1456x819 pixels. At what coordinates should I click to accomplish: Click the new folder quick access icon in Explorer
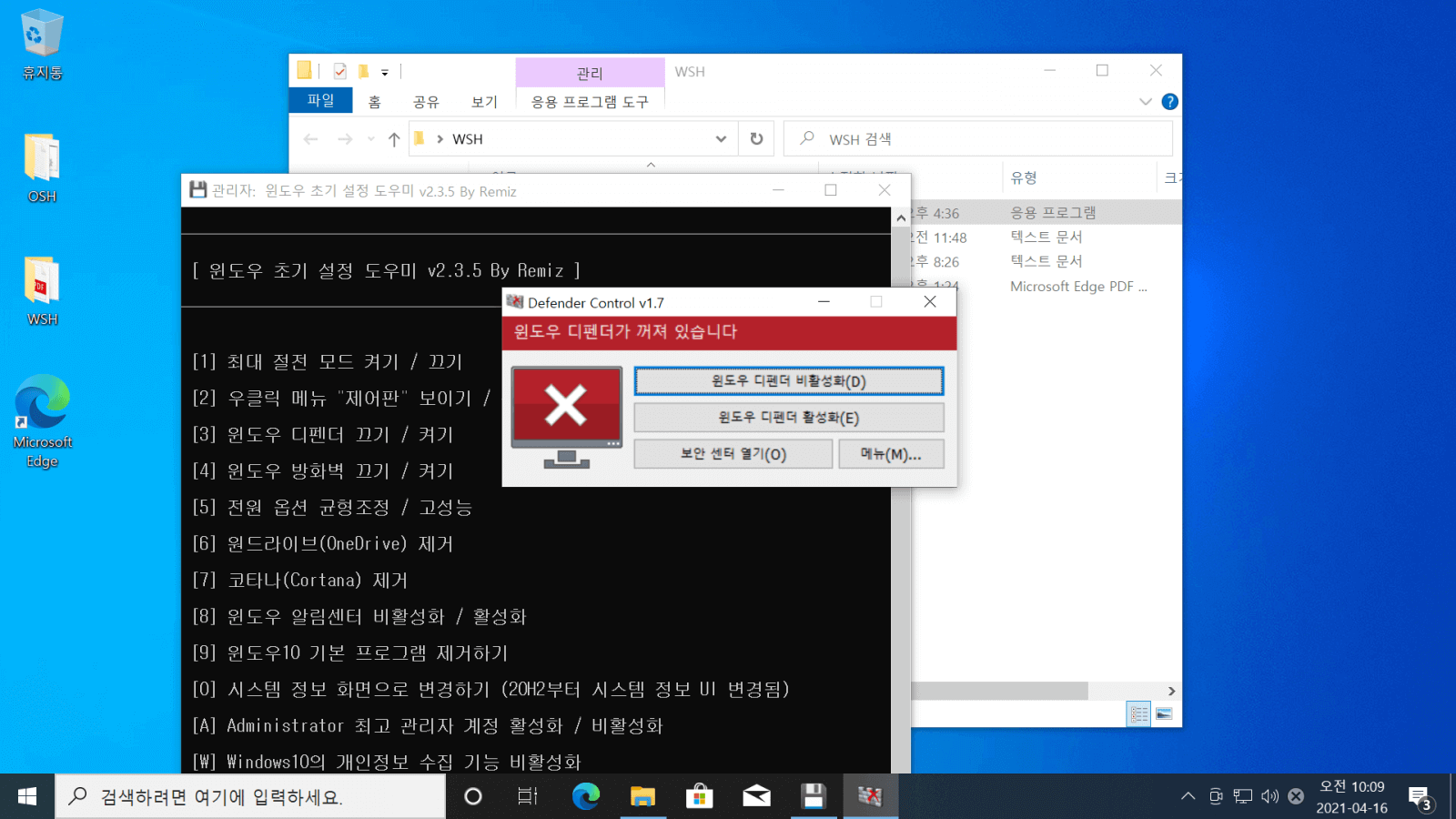coord(363,71)
